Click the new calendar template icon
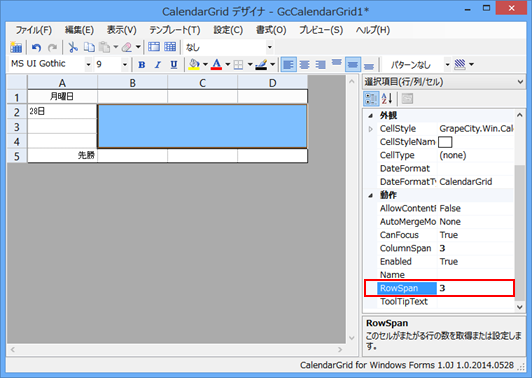532x378 pixels. 16,47
